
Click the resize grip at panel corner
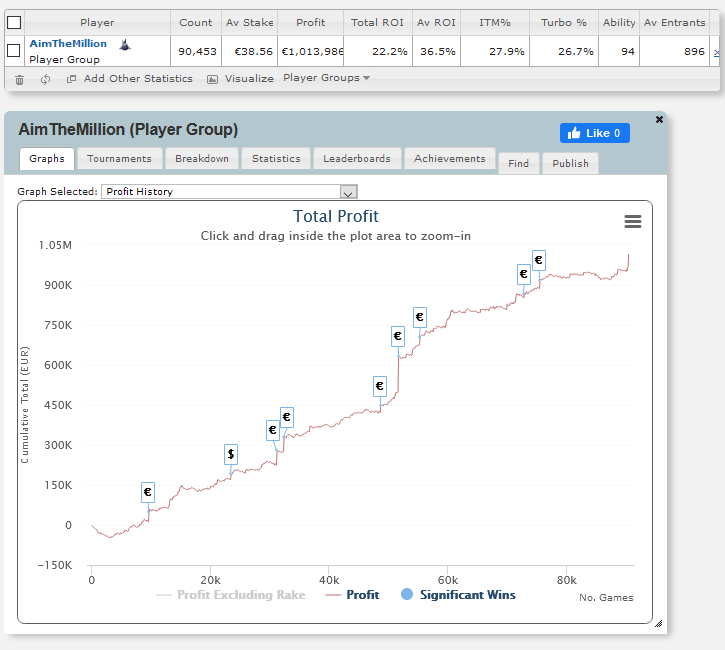click(658, 624)
